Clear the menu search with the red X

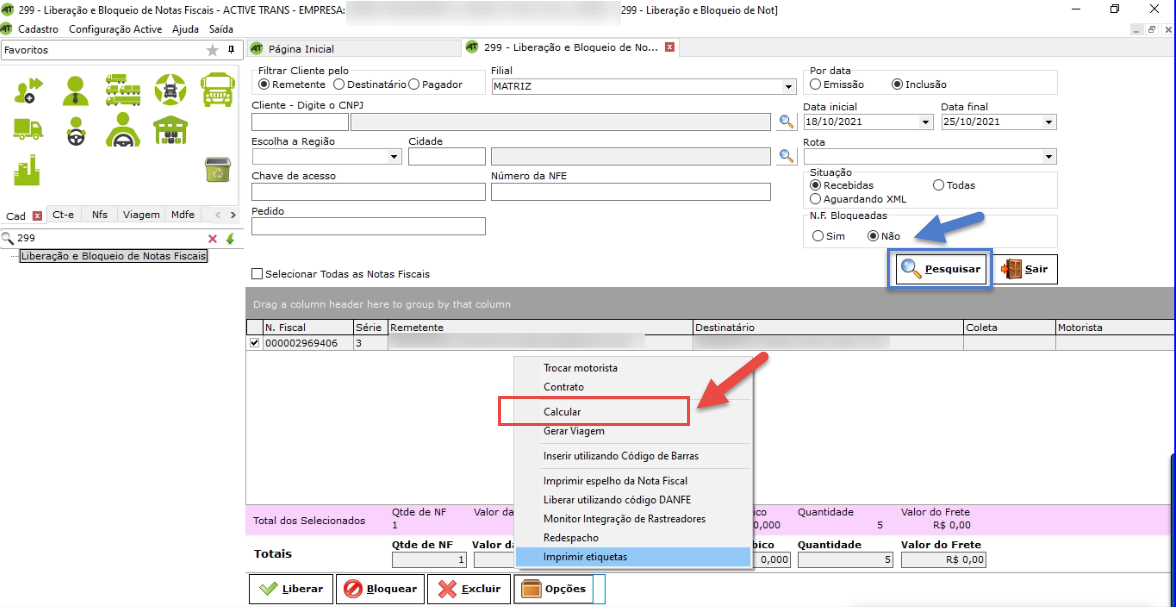point(212,239)
